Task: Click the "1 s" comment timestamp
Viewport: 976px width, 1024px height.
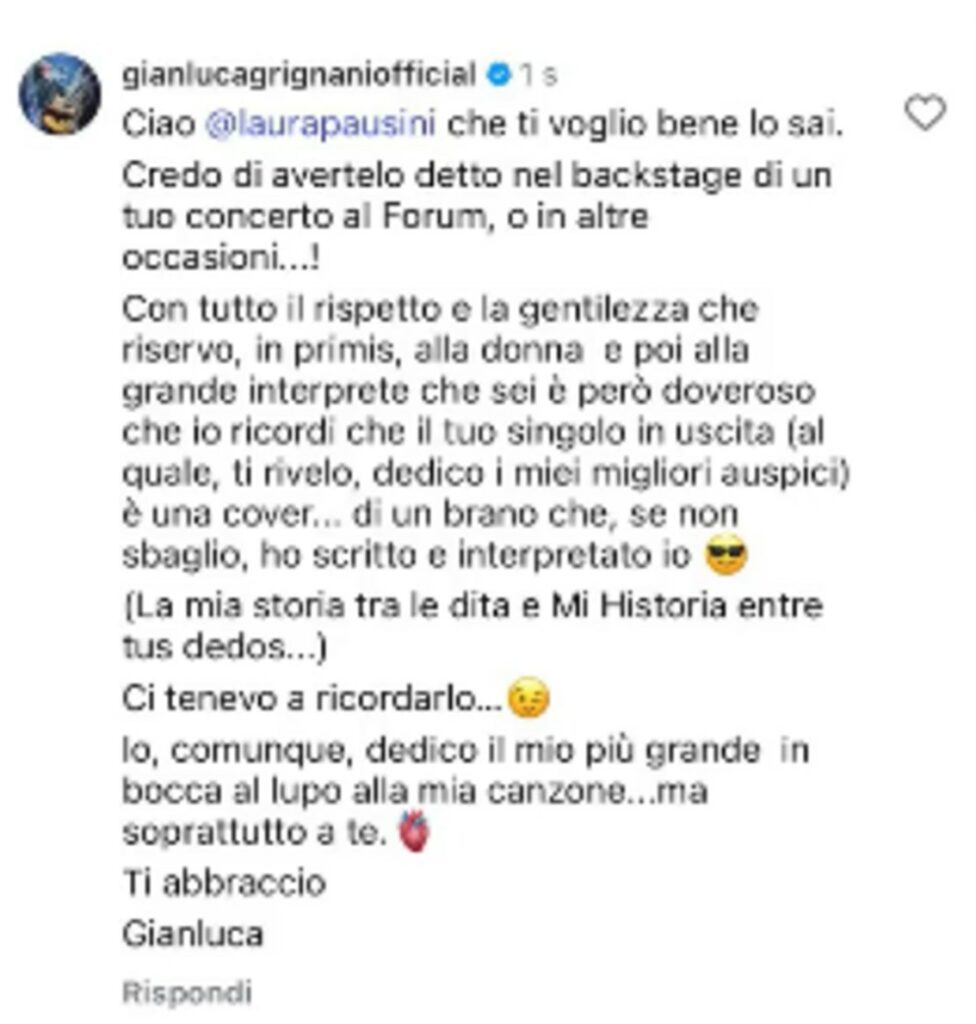Action: click(x=538, y=76)
